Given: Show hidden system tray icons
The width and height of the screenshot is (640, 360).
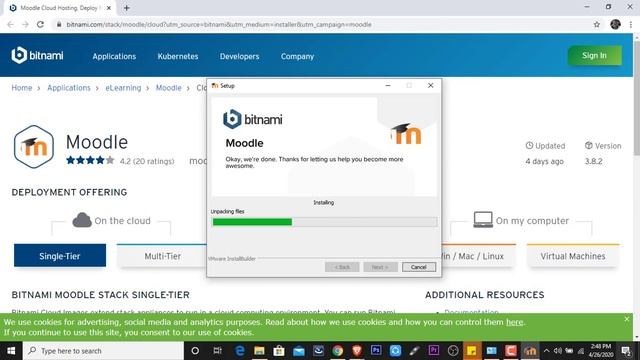Looking at the screenshot, I should pyautogui.click(x=547, y=351).
